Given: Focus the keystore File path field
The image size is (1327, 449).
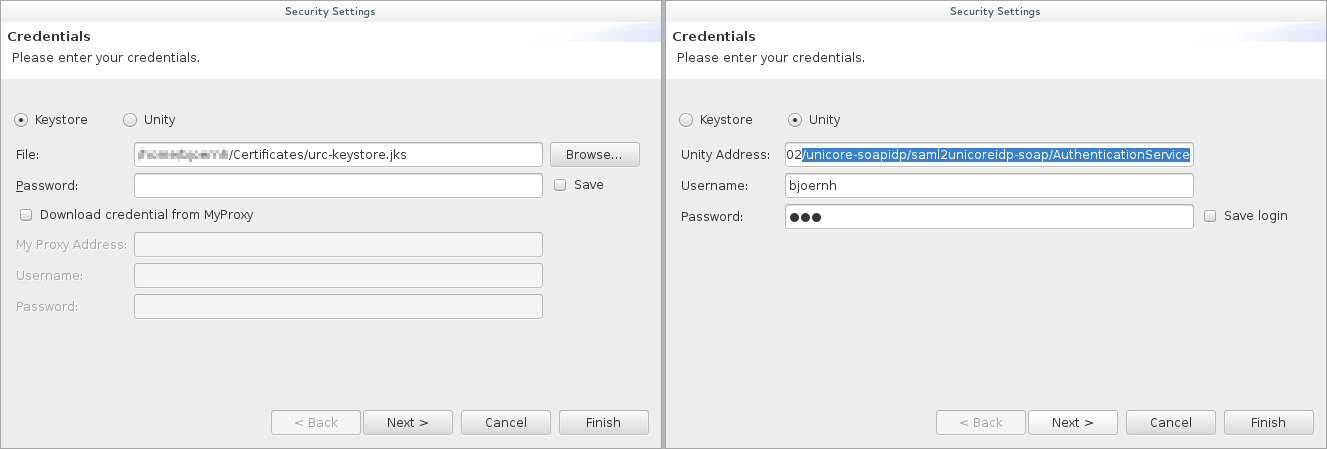Looking at the screenshot, I should pos(338,155).
